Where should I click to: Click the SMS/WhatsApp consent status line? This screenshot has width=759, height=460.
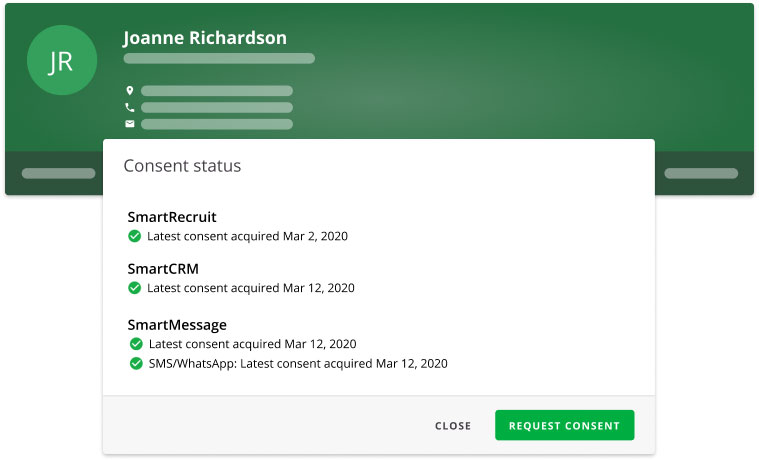click(x=297, y=364)
